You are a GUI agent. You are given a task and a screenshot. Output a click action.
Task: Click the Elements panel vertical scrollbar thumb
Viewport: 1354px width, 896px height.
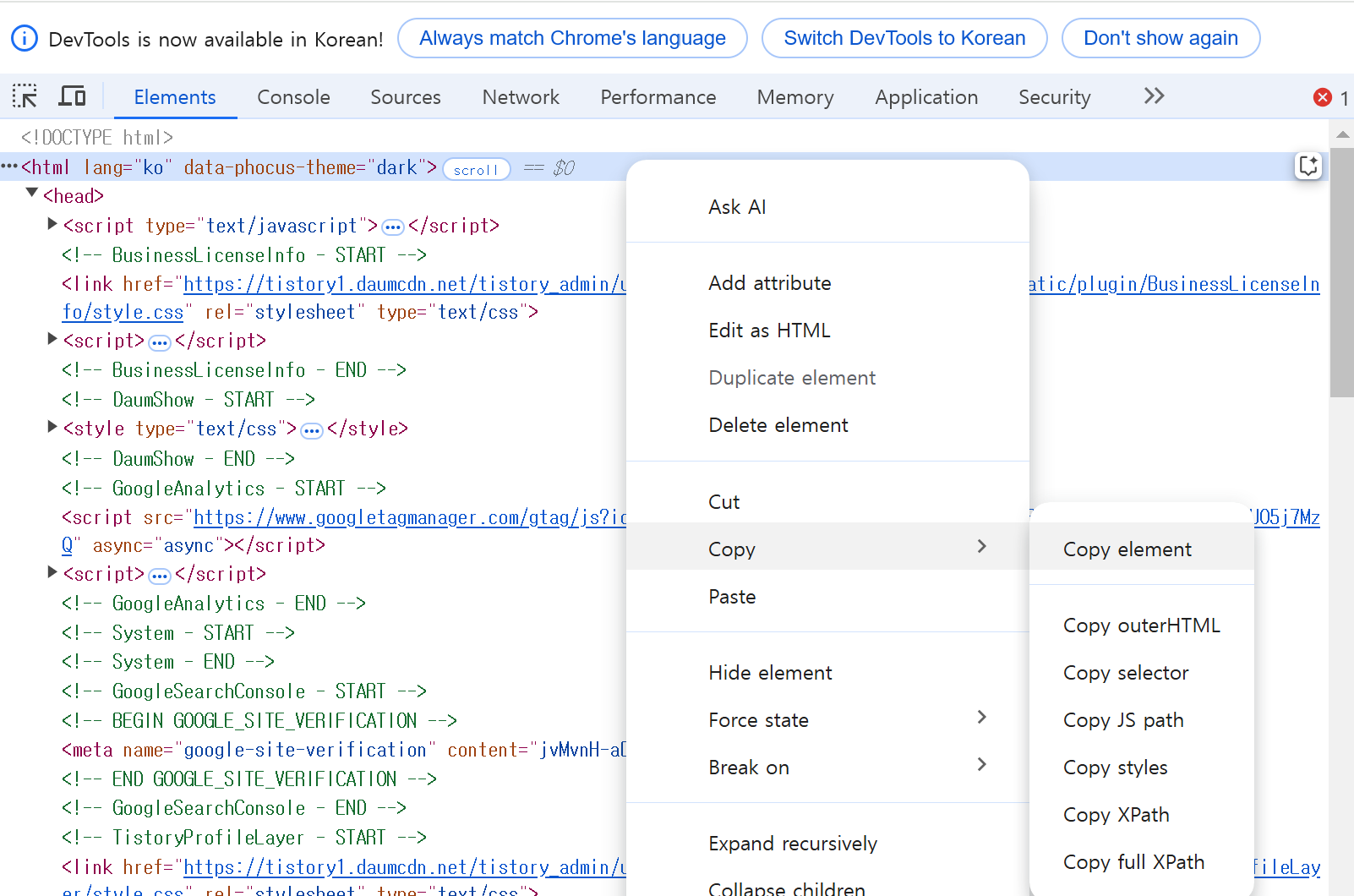(x=1341, y=272)
